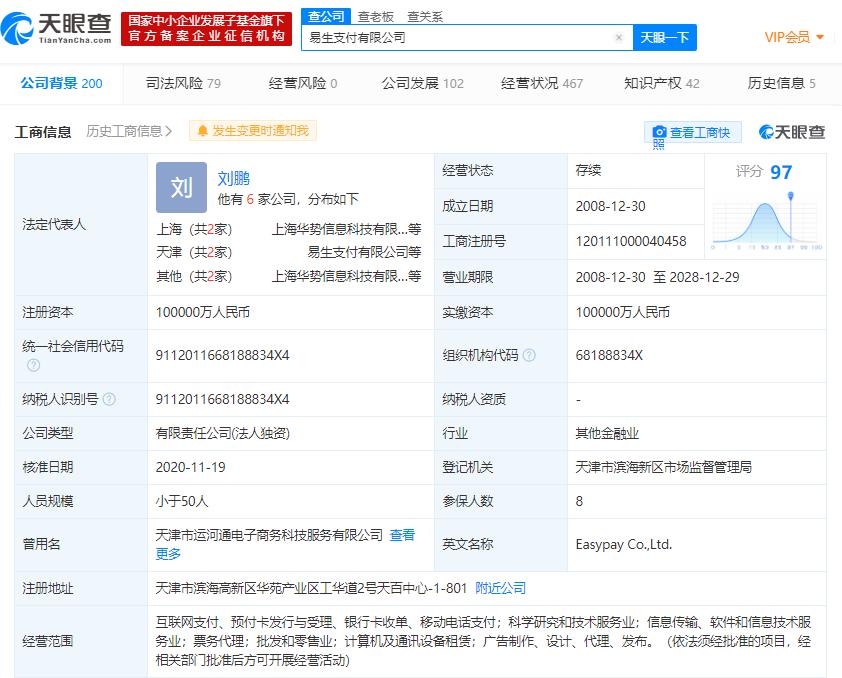842x678 pixels.
Task: Open the VIP会员 dropdown arrow
Action: click(x=822, y=36)
